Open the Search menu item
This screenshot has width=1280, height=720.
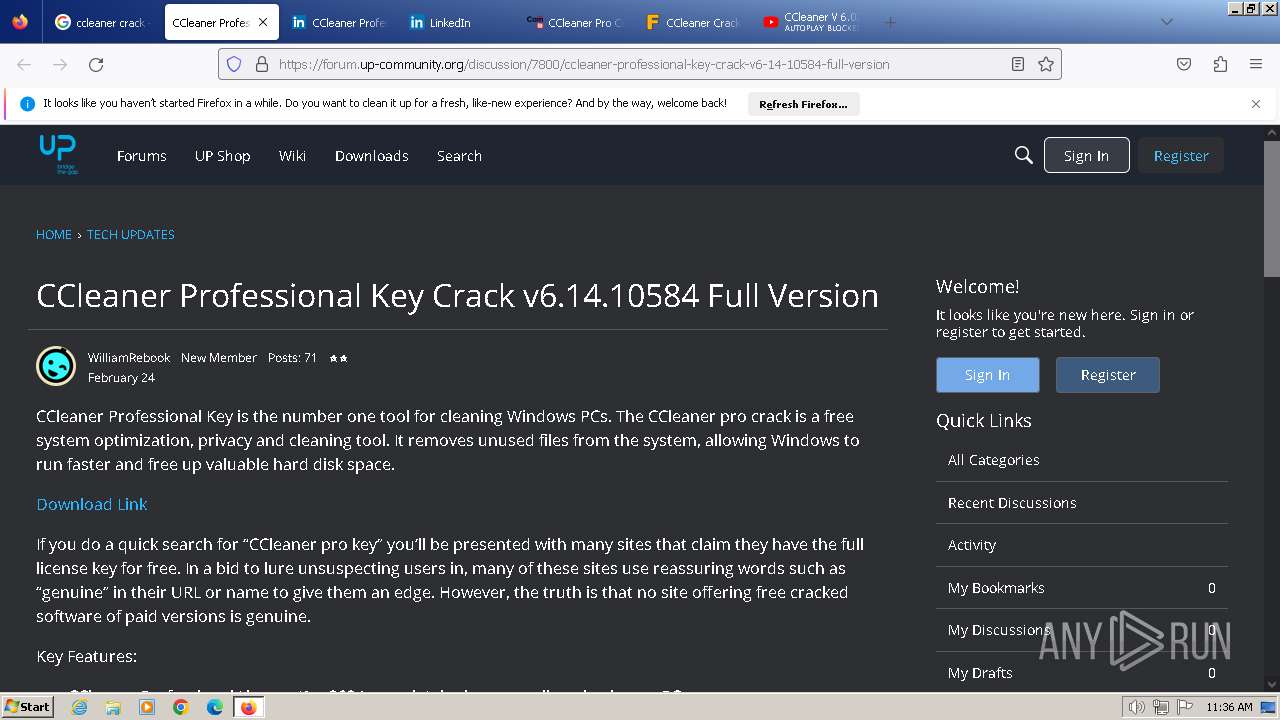pos(459,156)
